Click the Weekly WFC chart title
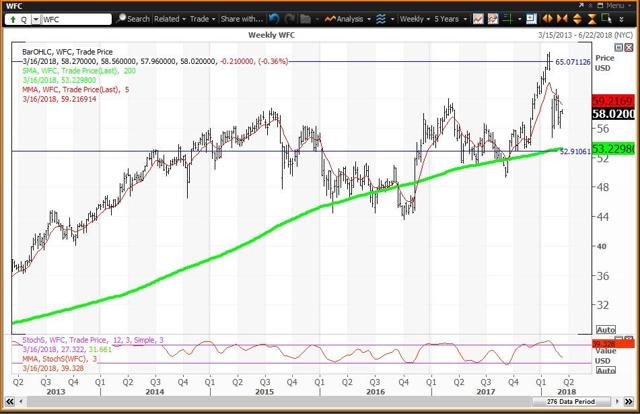The image size is (640, 414). (271, 35)
